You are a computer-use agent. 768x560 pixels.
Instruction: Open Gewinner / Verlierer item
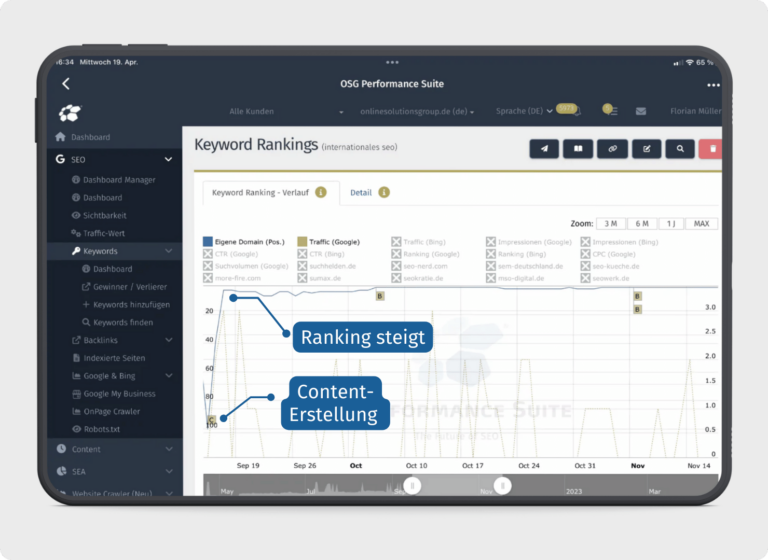[124, 287]
